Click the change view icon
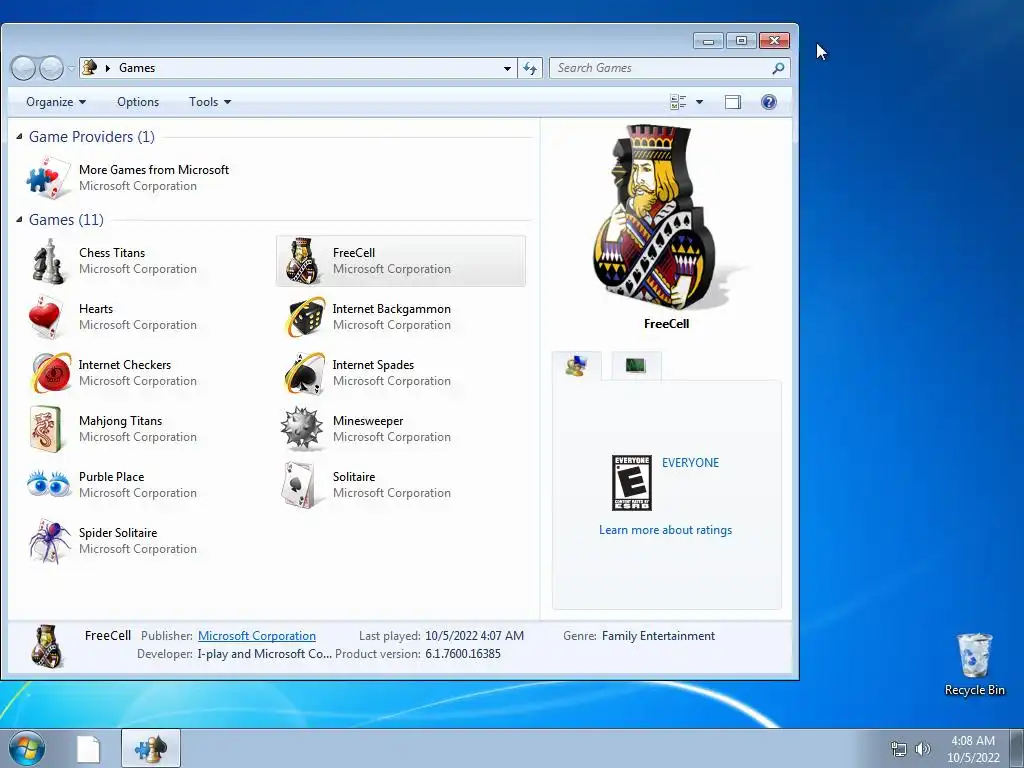Image resolution: width=1024 pixels, height=768 pixels. (x=678, y=102)
